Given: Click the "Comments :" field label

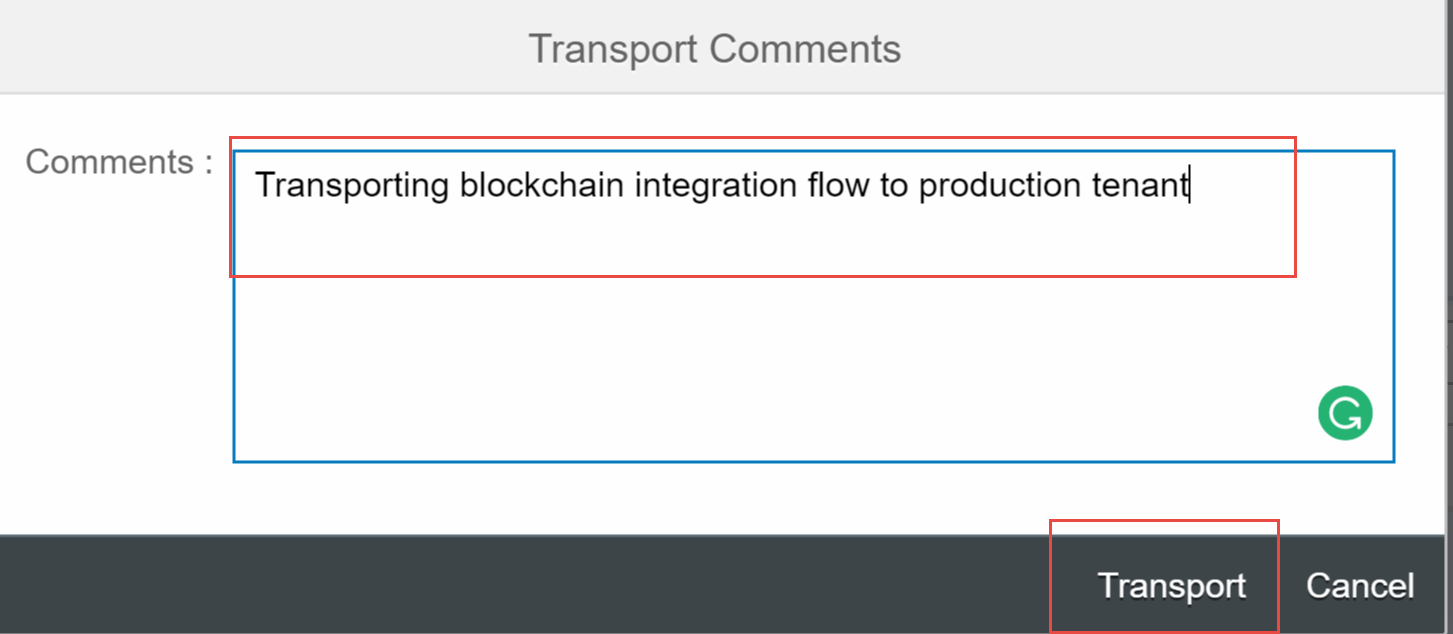Looking at the screenshot, I should pyautogui.click(x=119, y=162).
